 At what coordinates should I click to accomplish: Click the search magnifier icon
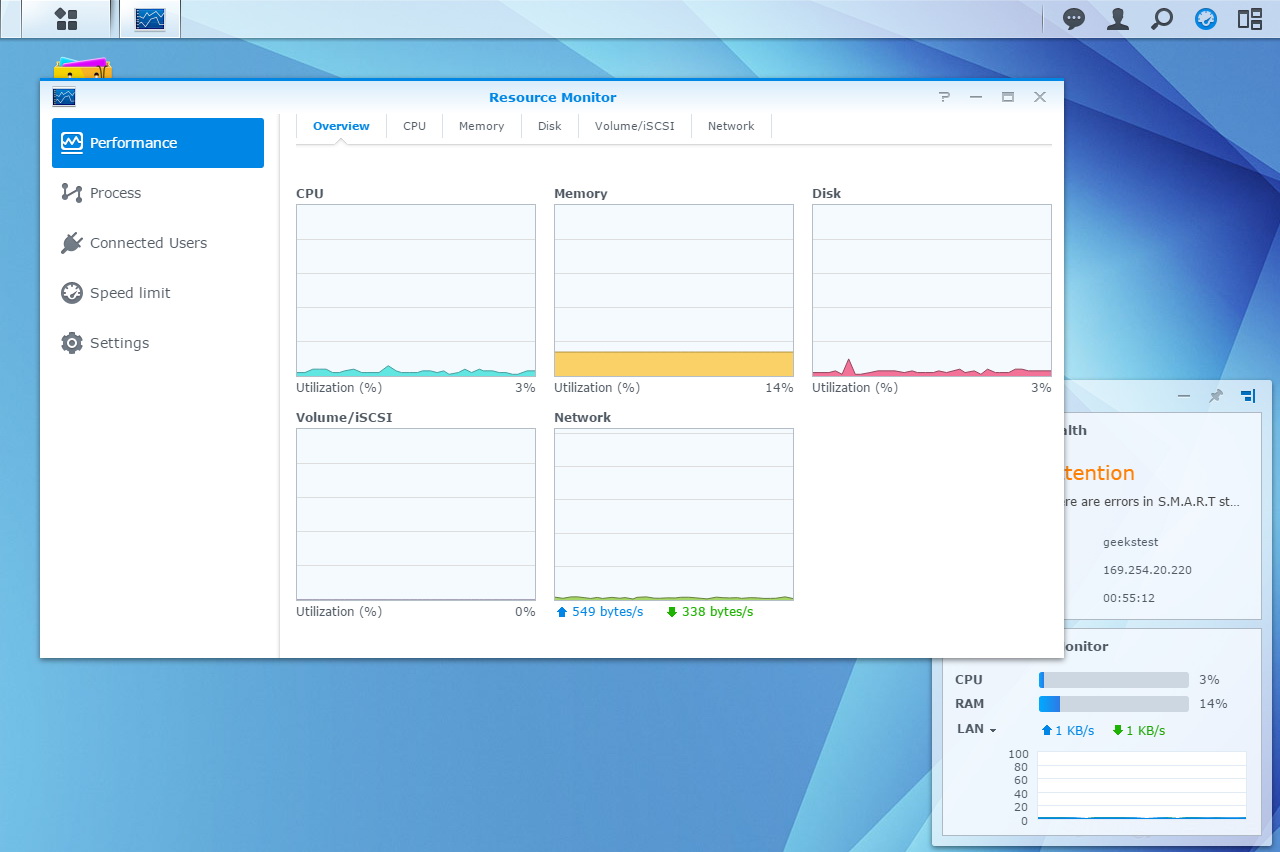1162,19
